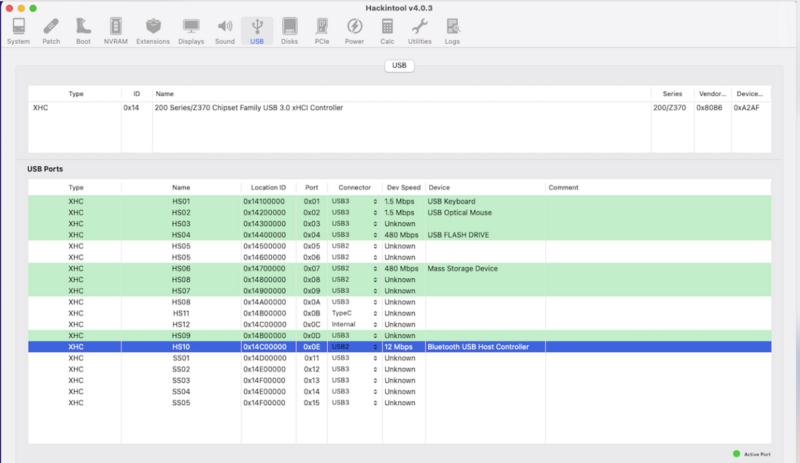This screenshot has height=463, width=800.
Task: Open the Power settings section
Action: click(x=354, y=30)
